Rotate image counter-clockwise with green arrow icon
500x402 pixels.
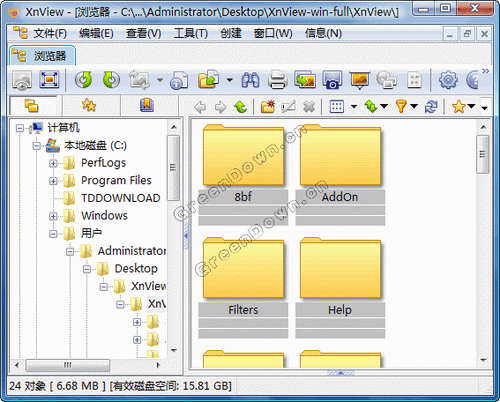83,80
